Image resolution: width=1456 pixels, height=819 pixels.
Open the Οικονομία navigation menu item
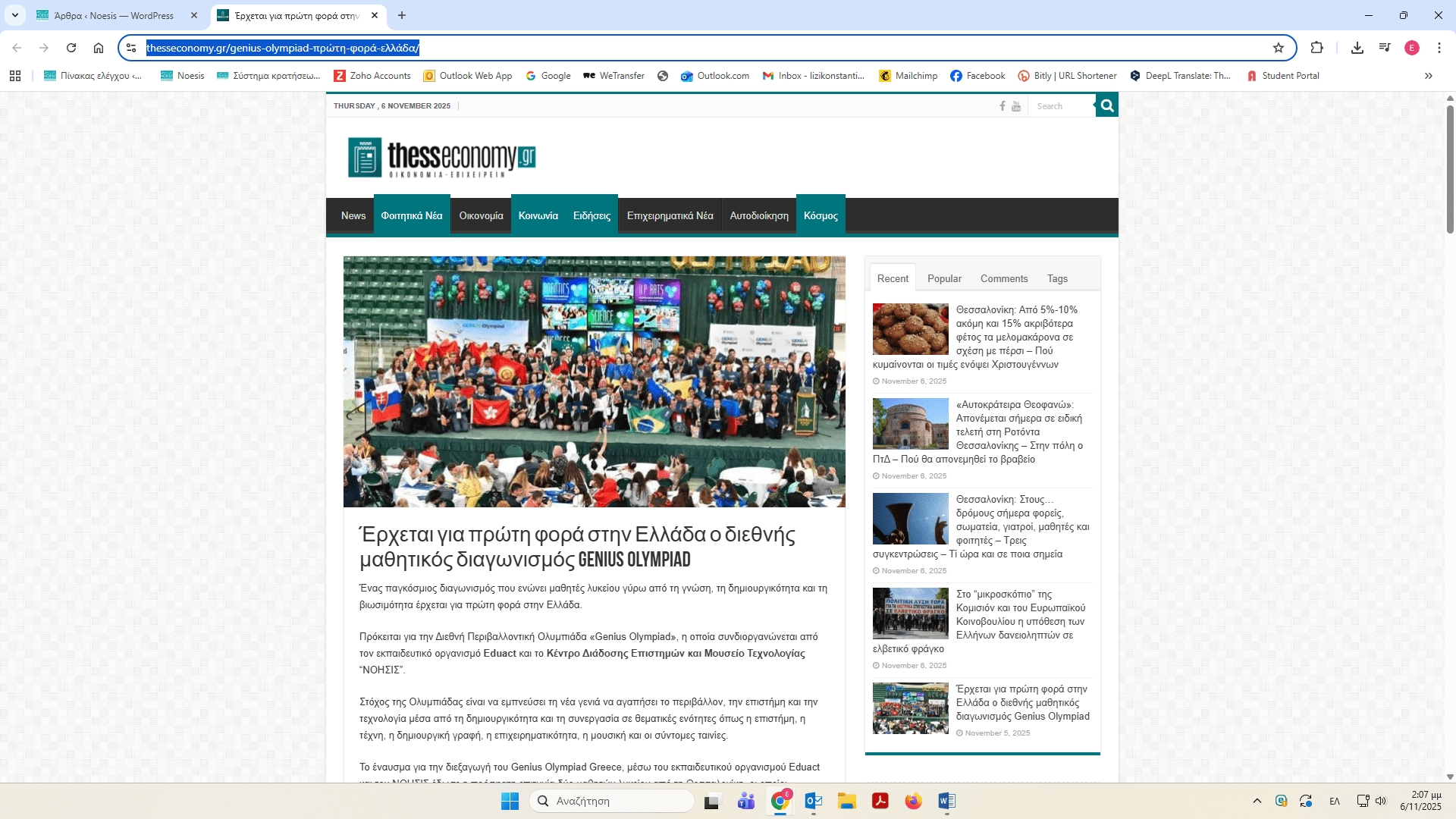click(481, 215)
